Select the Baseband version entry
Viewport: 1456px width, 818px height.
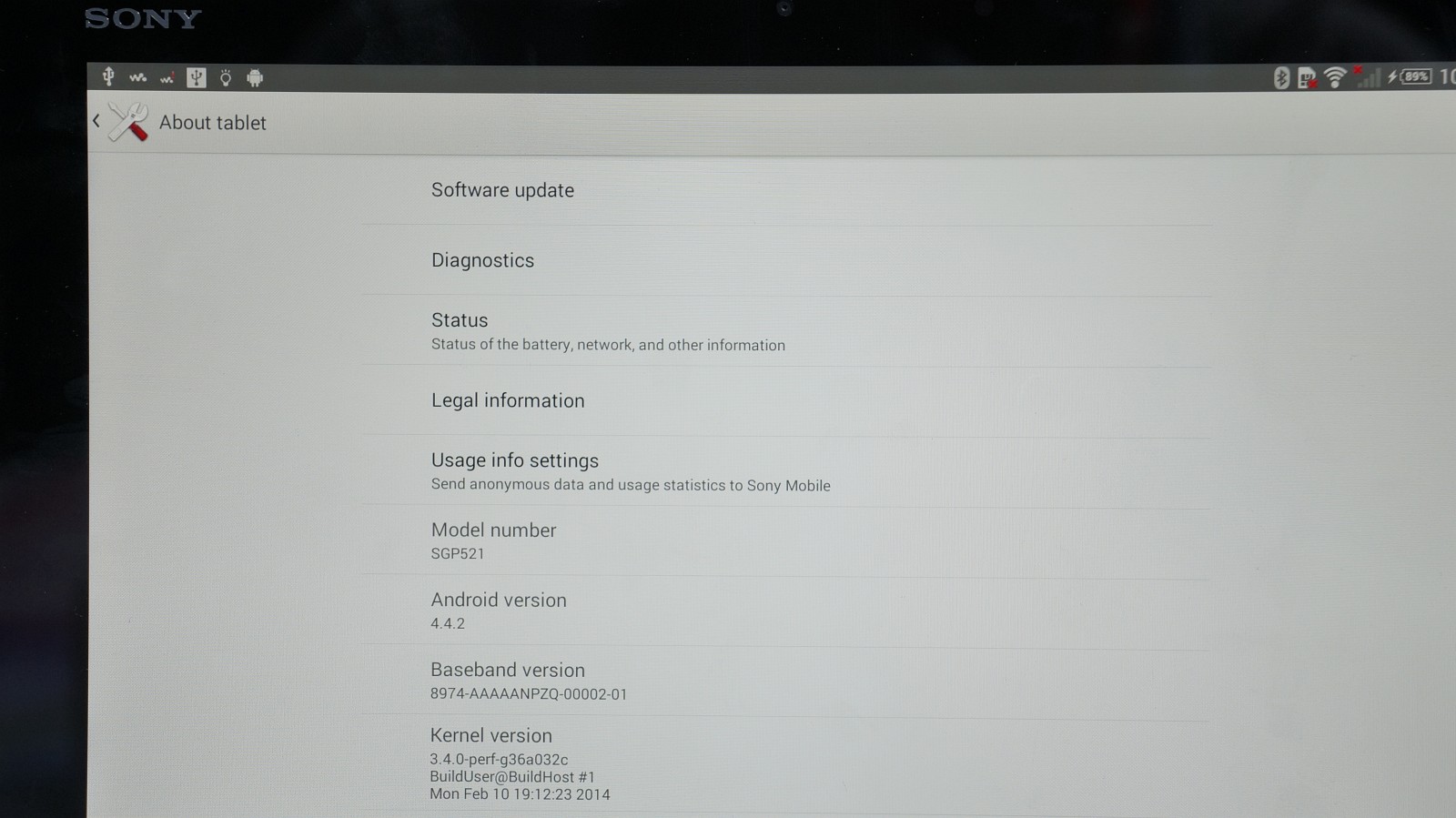click(528, 681)
